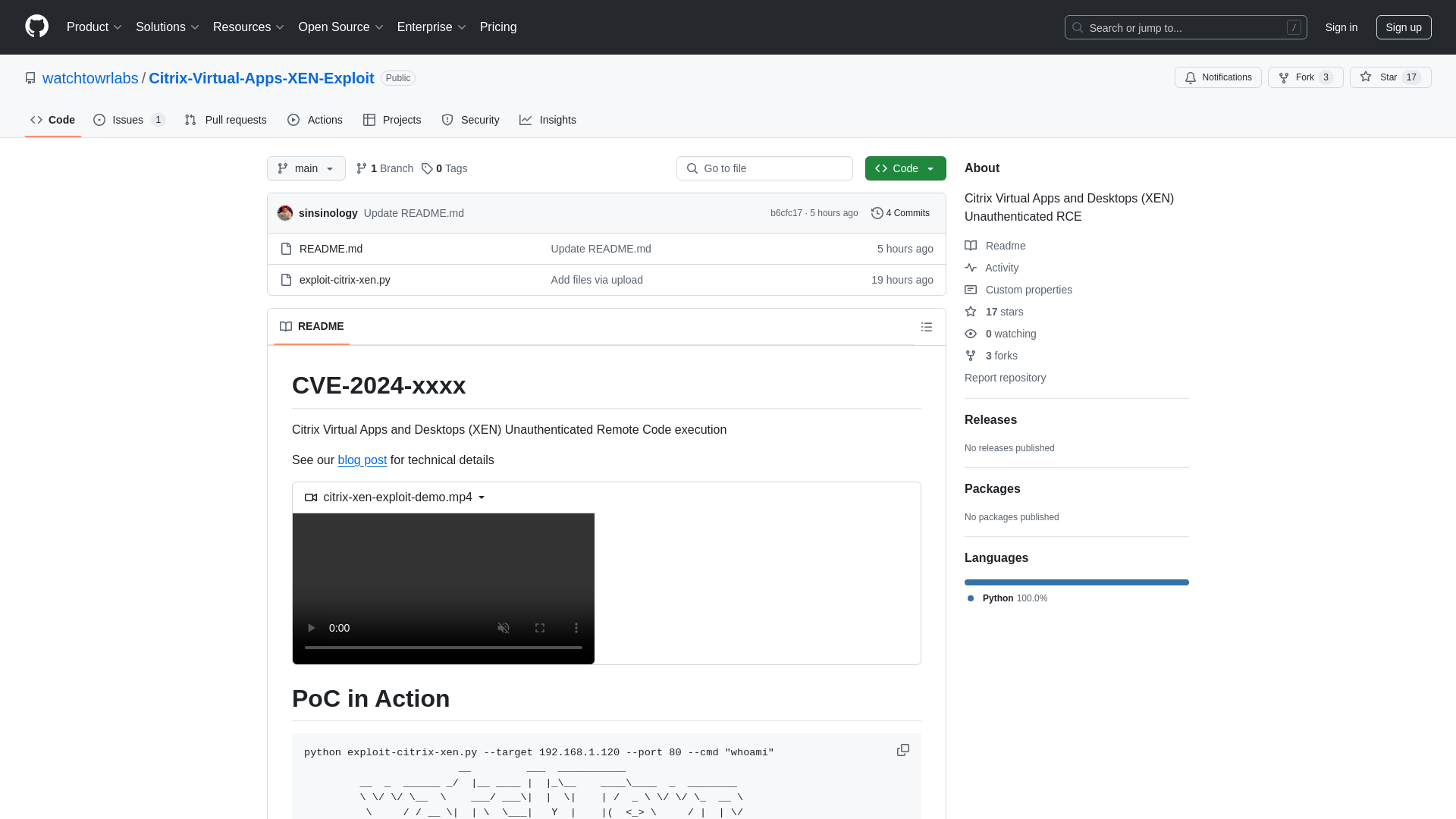Select the Code tab

[53, 120]
